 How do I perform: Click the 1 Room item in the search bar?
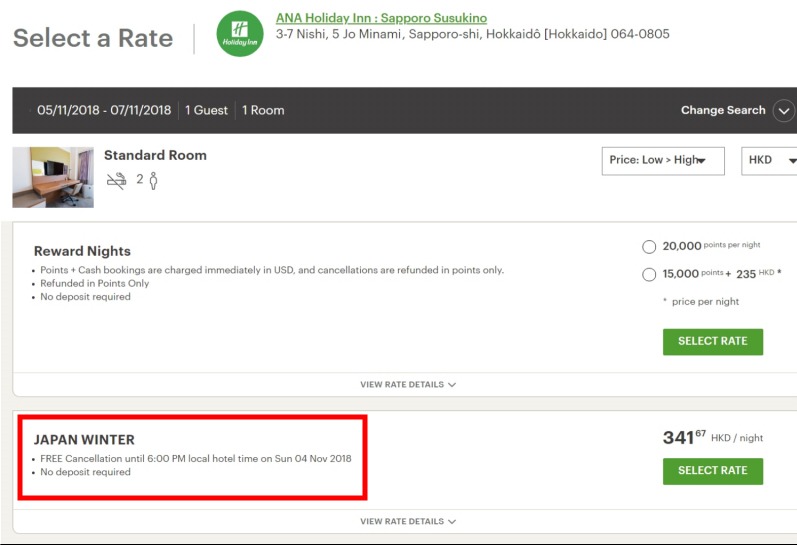tap(263, 111)
